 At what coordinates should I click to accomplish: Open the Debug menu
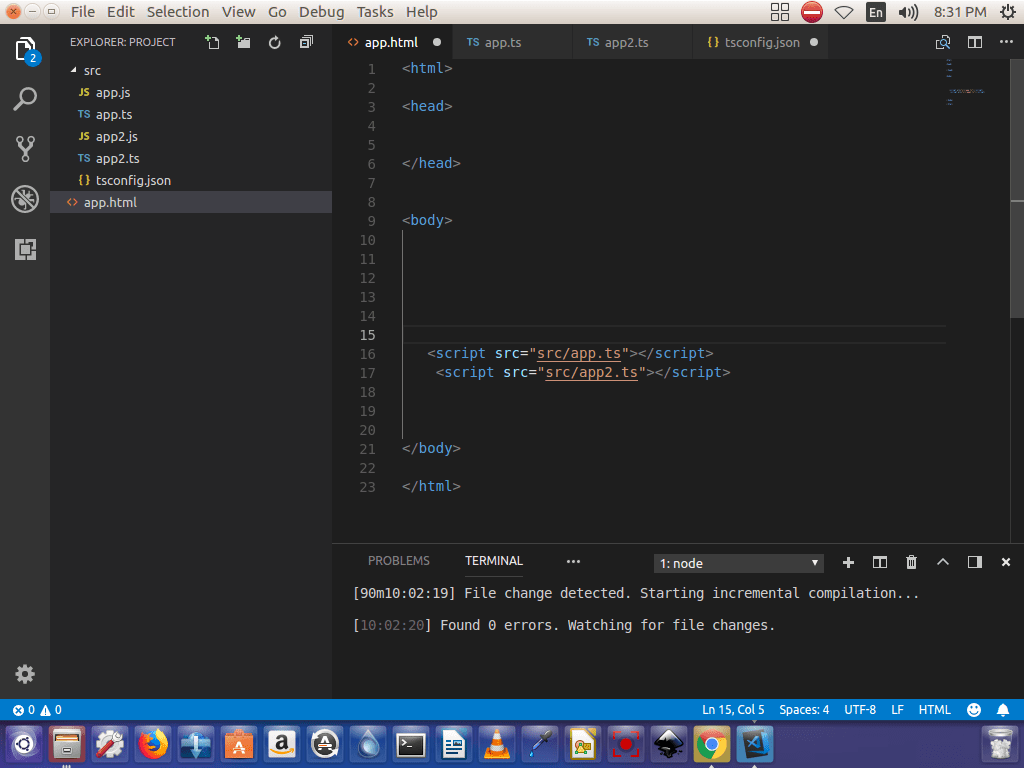tap(321, 12)
